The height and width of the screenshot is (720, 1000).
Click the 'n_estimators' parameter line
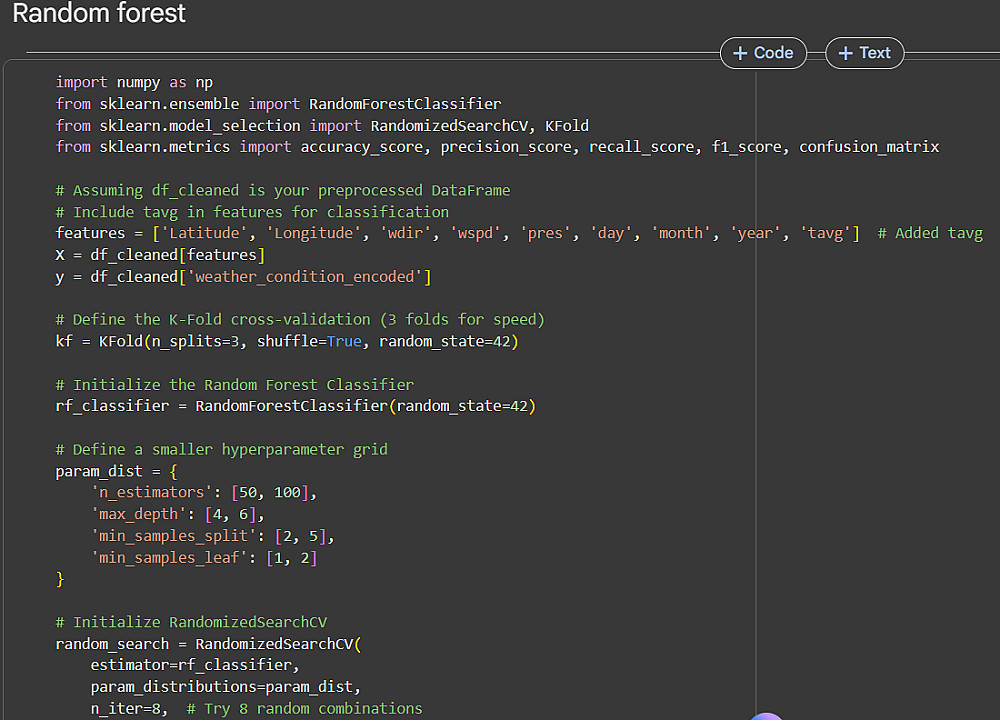[204, 493]
